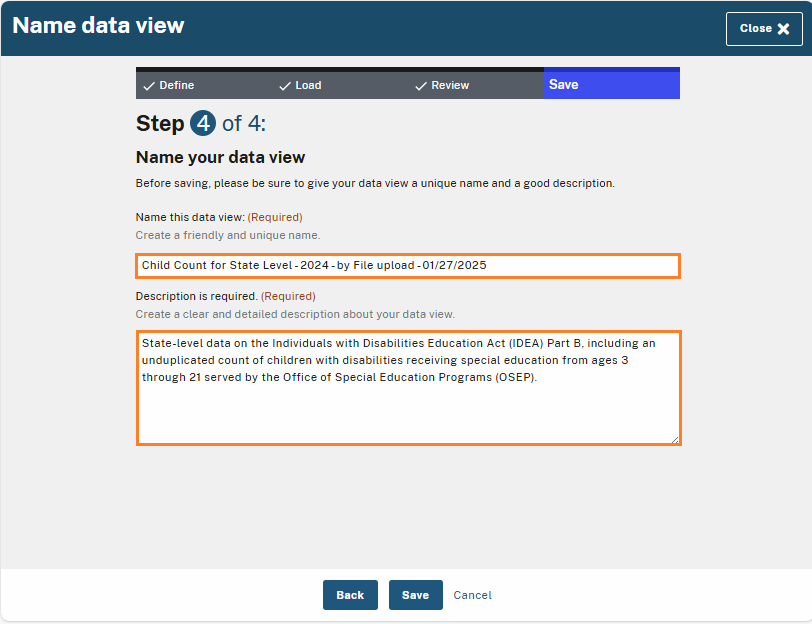This screenshot has width=812, height=624.
Task: Click the data view name input field
Action: (x=408, y=265)
